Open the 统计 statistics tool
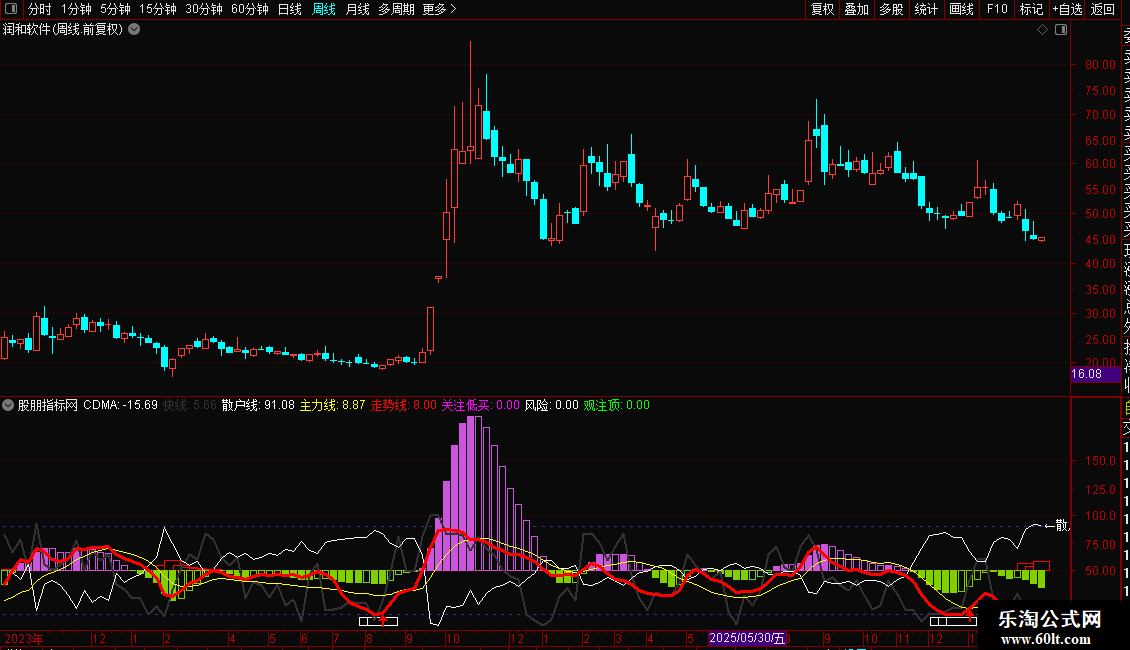The height and width of the screenshot is (650, 1130). tap(926, 9)
